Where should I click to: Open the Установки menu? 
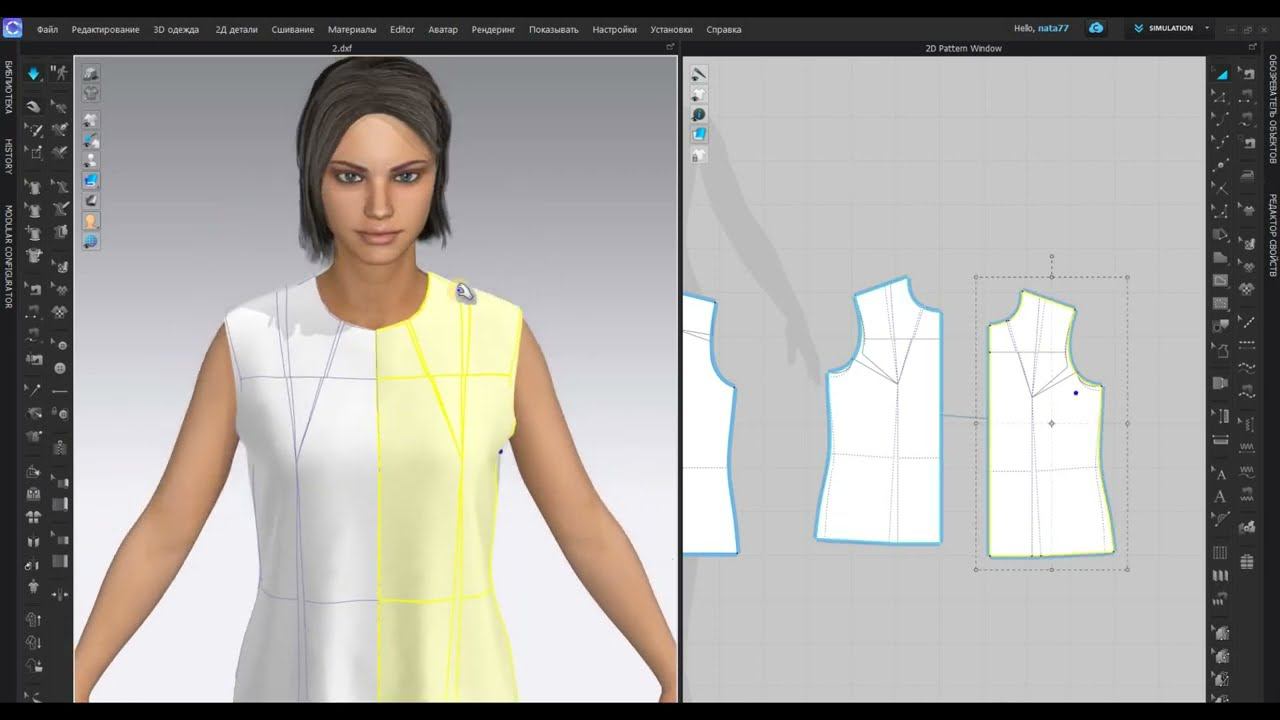(x=671, y=29)
